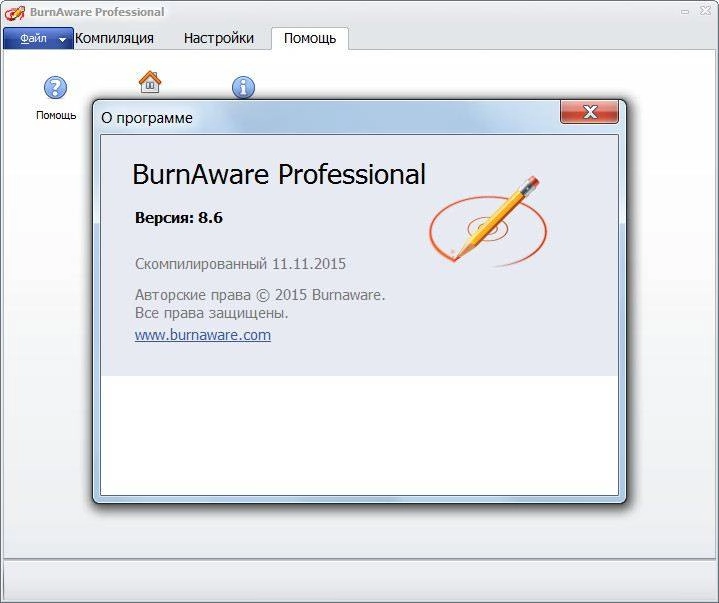Click the blue info about icon
719x603 pixels.
point(243,87)
